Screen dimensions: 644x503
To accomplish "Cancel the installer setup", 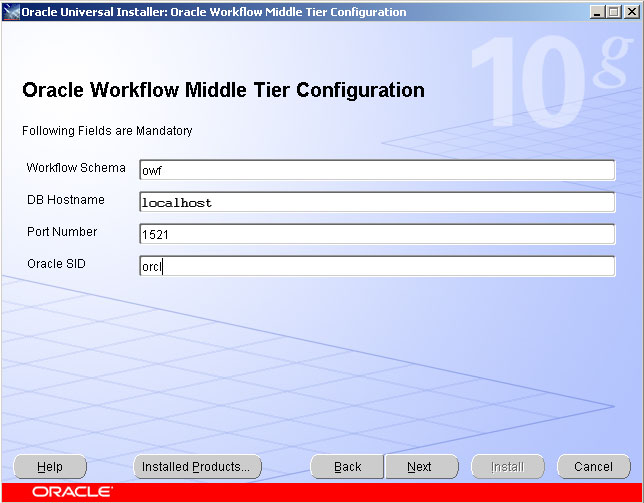I will pos(593,467).
